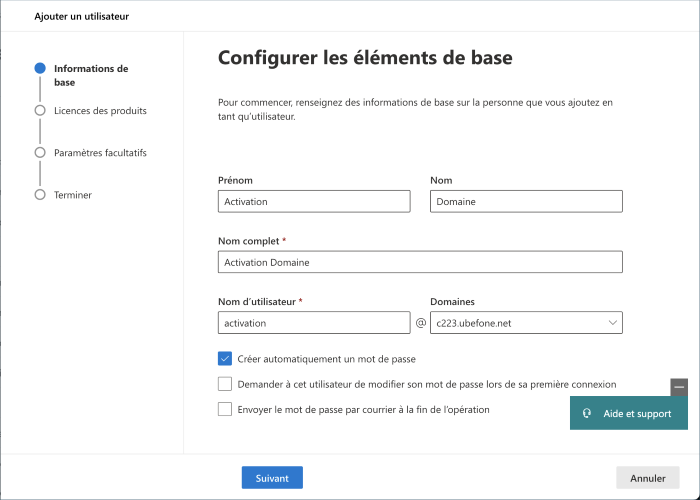The image size is (700, 500).
Task: Click the Annuler button
Action: 648,478
